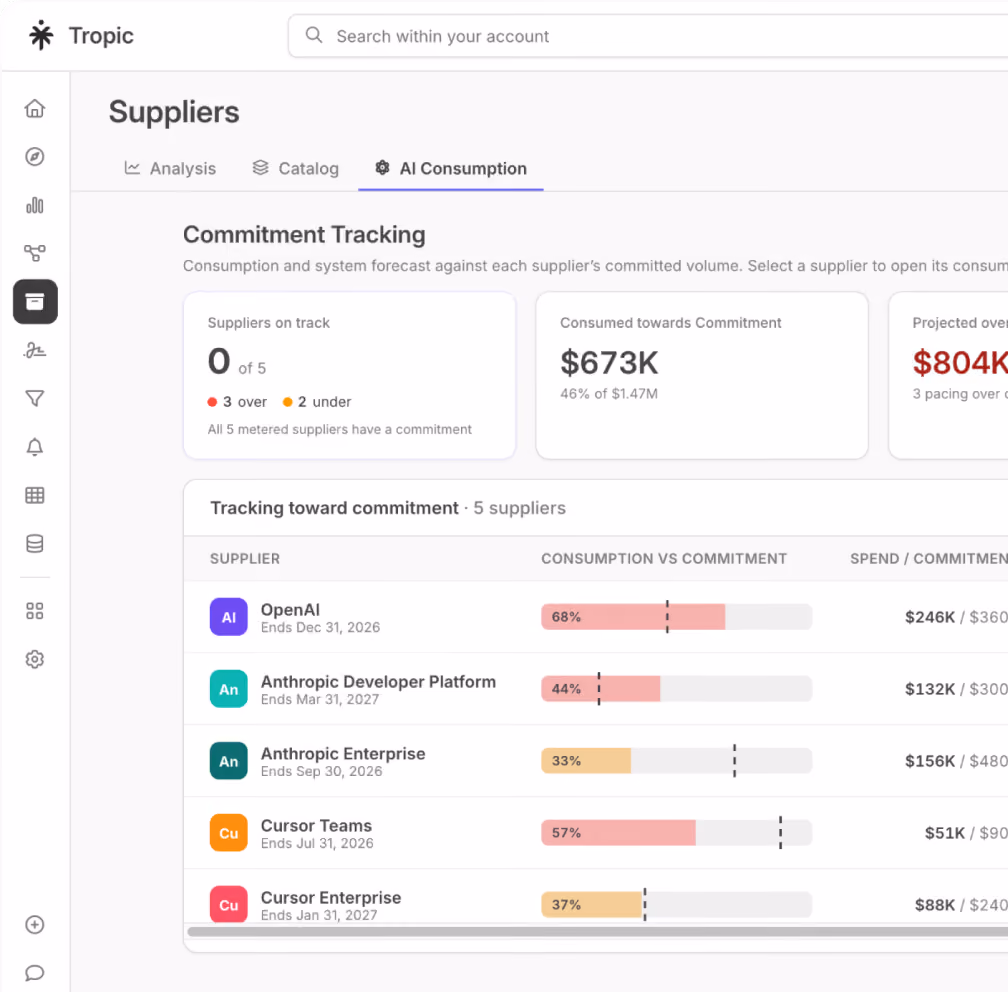Open the Cursor Teams supplier
Viewport: 1008px width, 992px height.
pyautogui.click(x=596, y=833)
